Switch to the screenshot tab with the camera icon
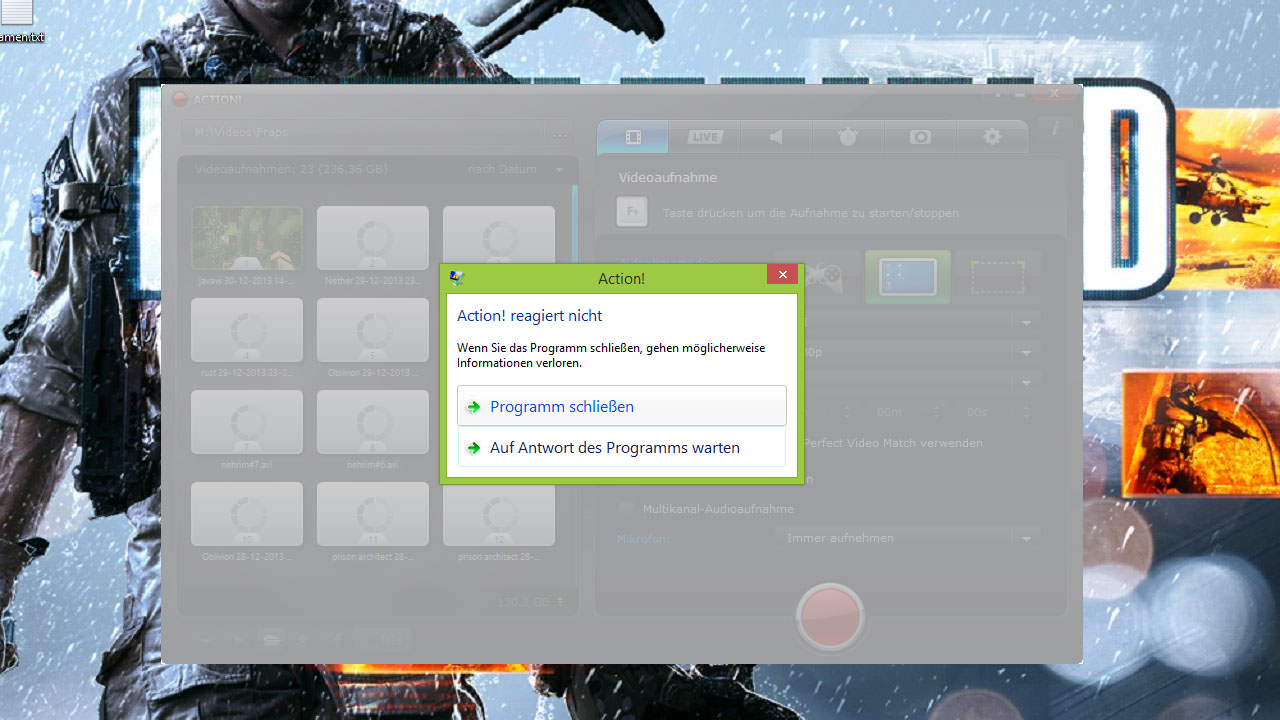This screenshot has width=1280, height=720. (920, 137)
